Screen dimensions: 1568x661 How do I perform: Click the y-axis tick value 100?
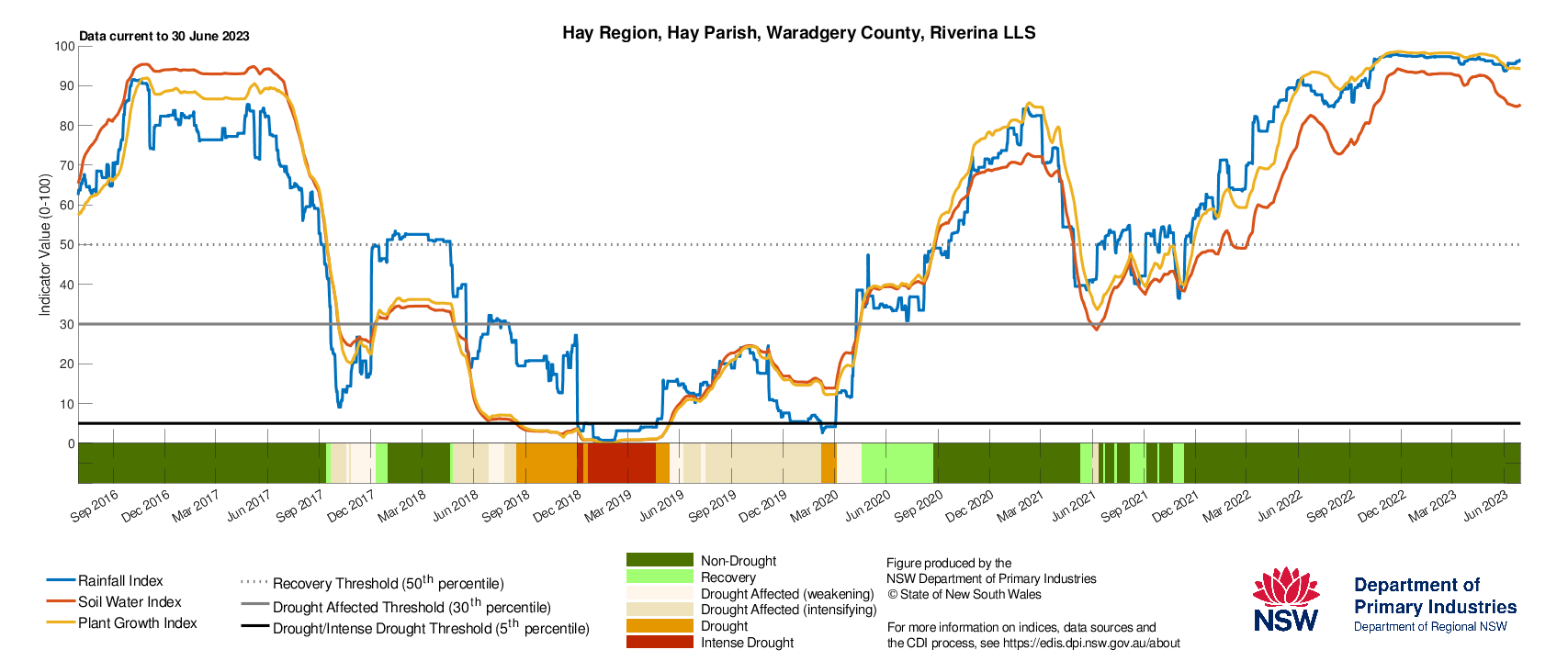pyautogui.click(x=64, y=46)
